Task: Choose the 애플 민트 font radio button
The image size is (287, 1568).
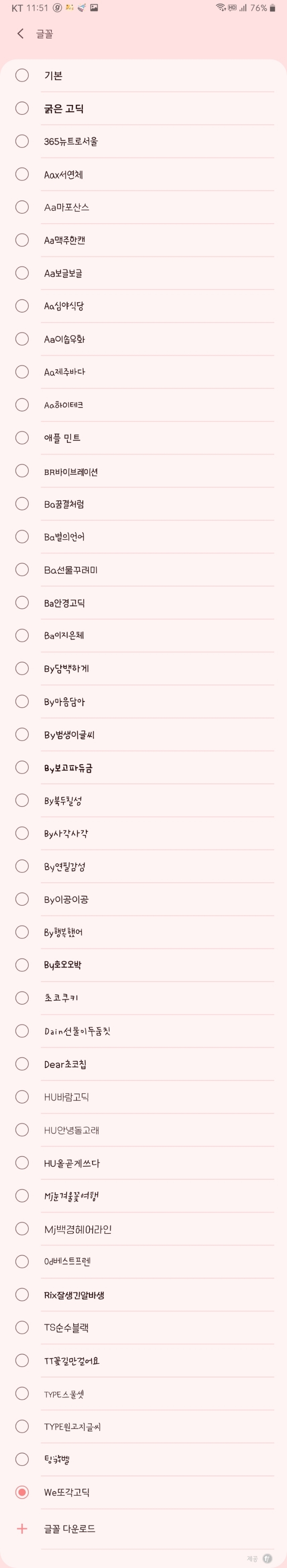Action: coord(22,438)
